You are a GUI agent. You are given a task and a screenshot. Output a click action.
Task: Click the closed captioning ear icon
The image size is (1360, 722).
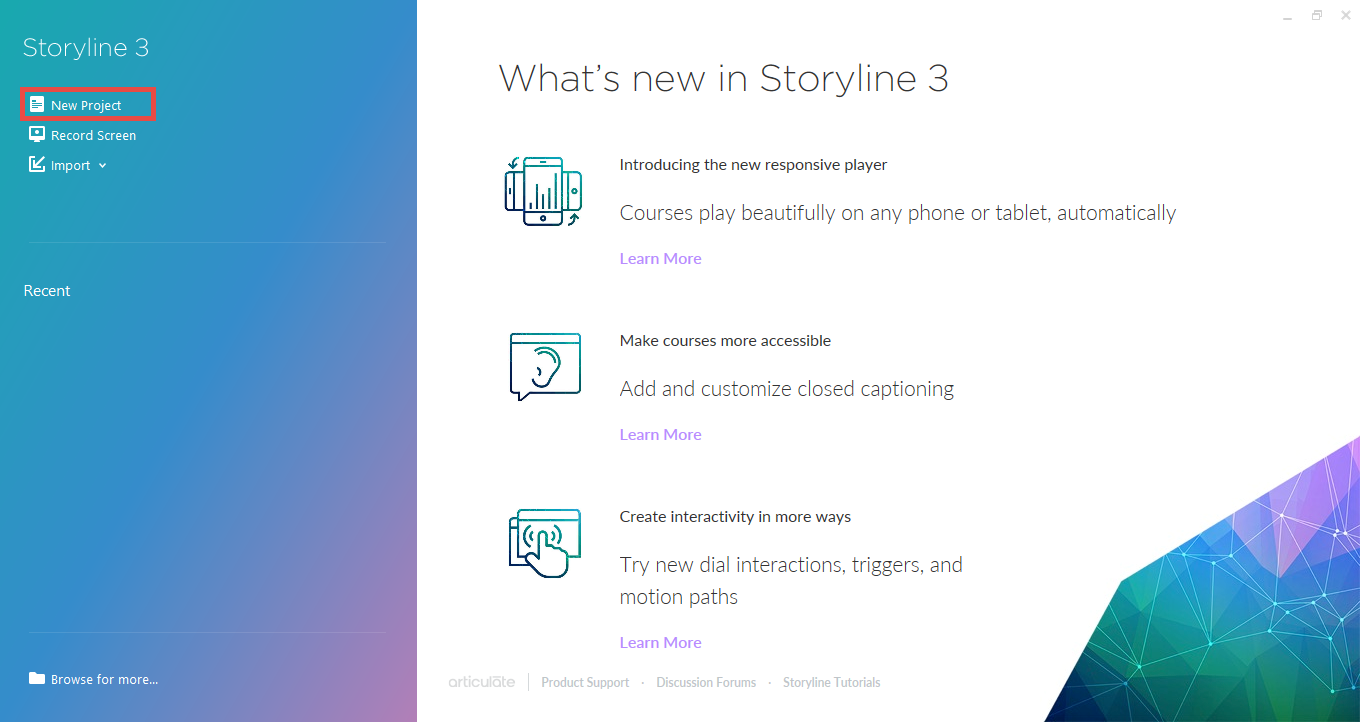[x=544, y=367]
